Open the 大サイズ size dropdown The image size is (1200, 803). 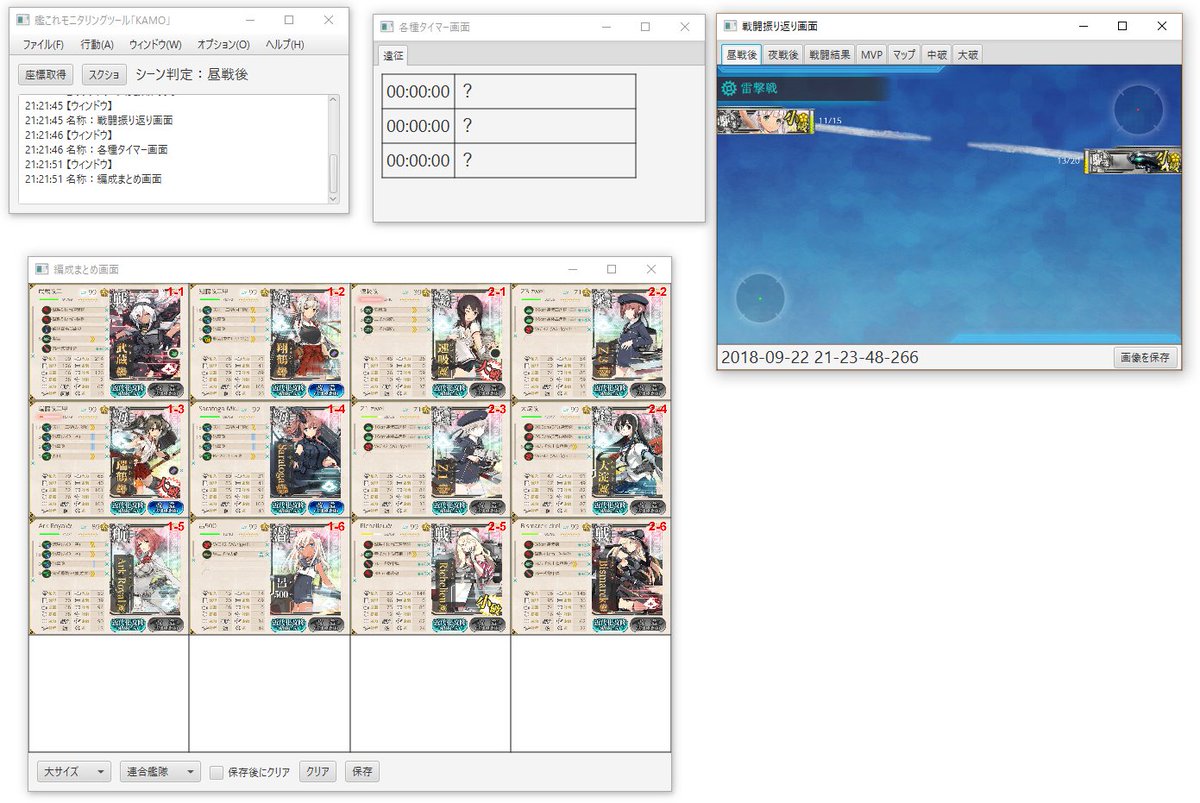pos(74,772)
